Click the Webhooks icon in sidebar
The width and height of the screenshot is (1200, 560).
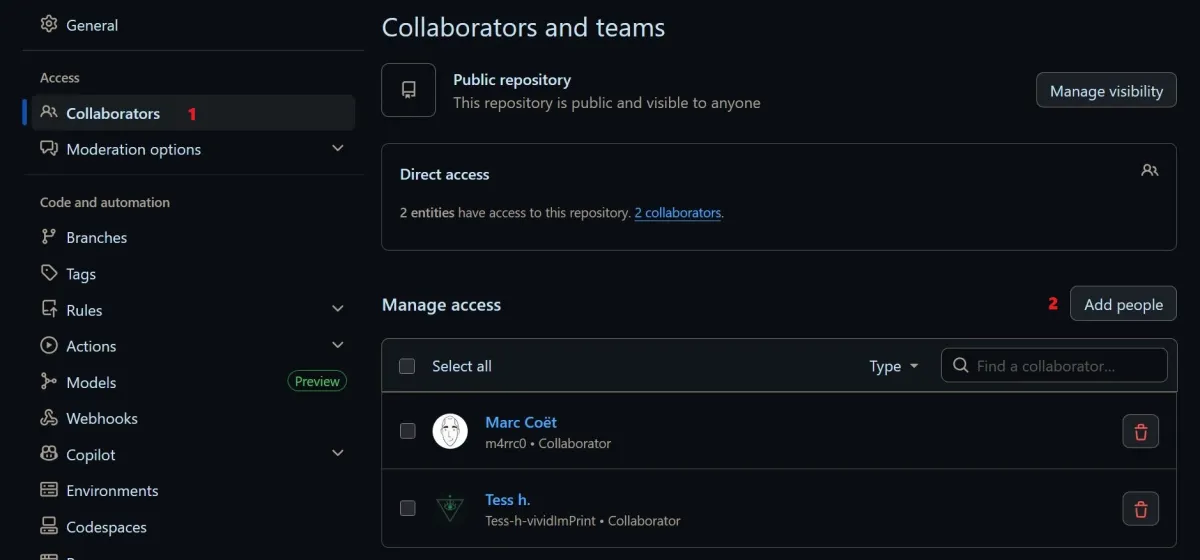tap(48, 418)
